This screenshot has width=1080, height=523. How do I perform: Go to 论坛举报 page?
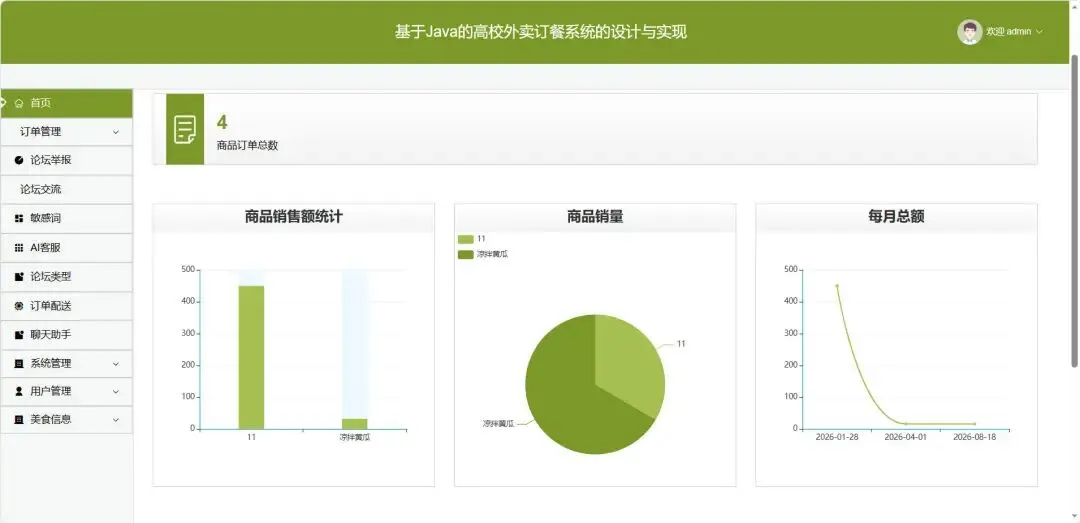[66, 160]
